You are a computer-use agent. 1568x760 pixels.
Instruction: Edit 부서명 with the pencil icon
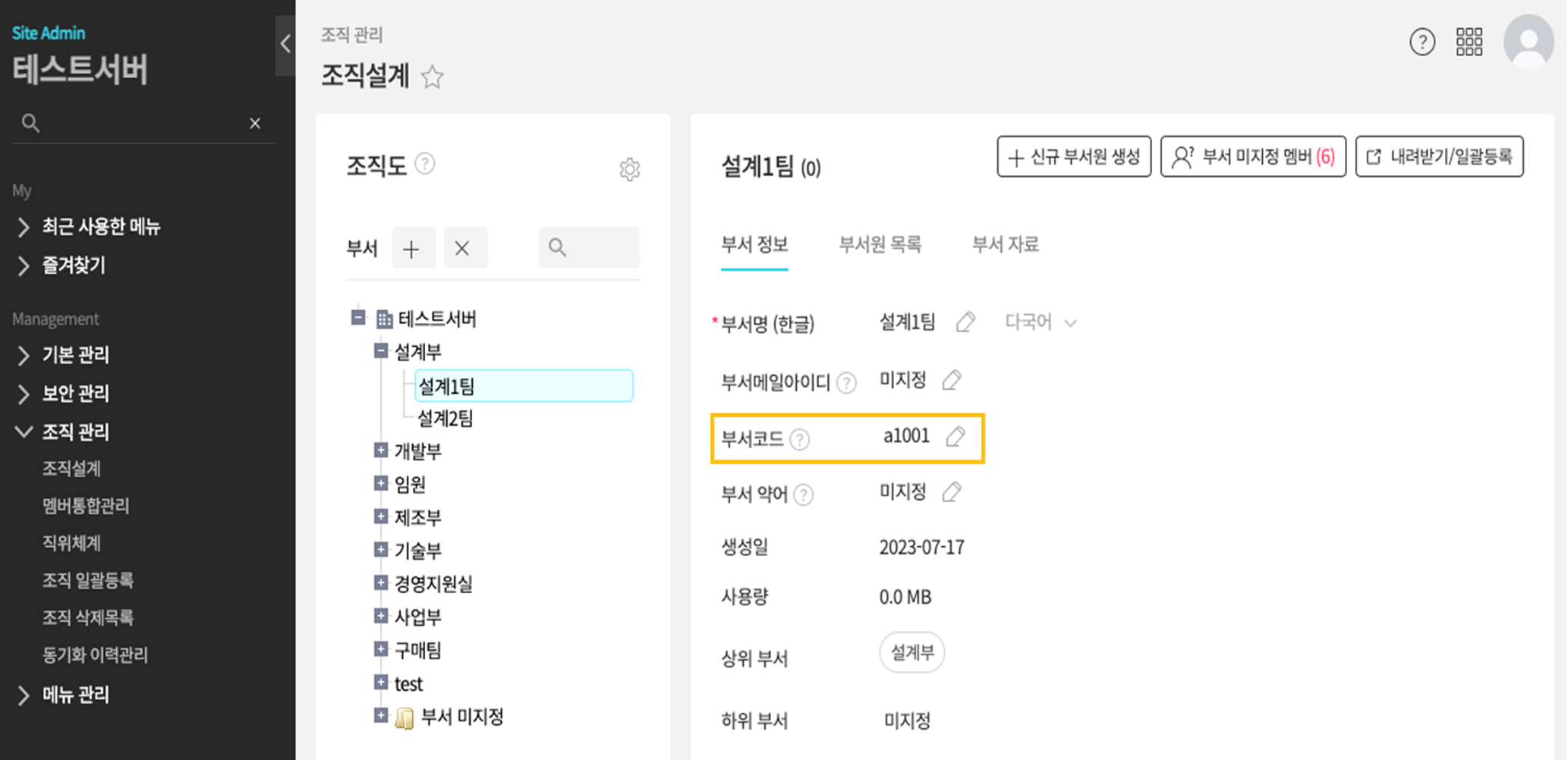pyautogui.click(x=965, y=322)
